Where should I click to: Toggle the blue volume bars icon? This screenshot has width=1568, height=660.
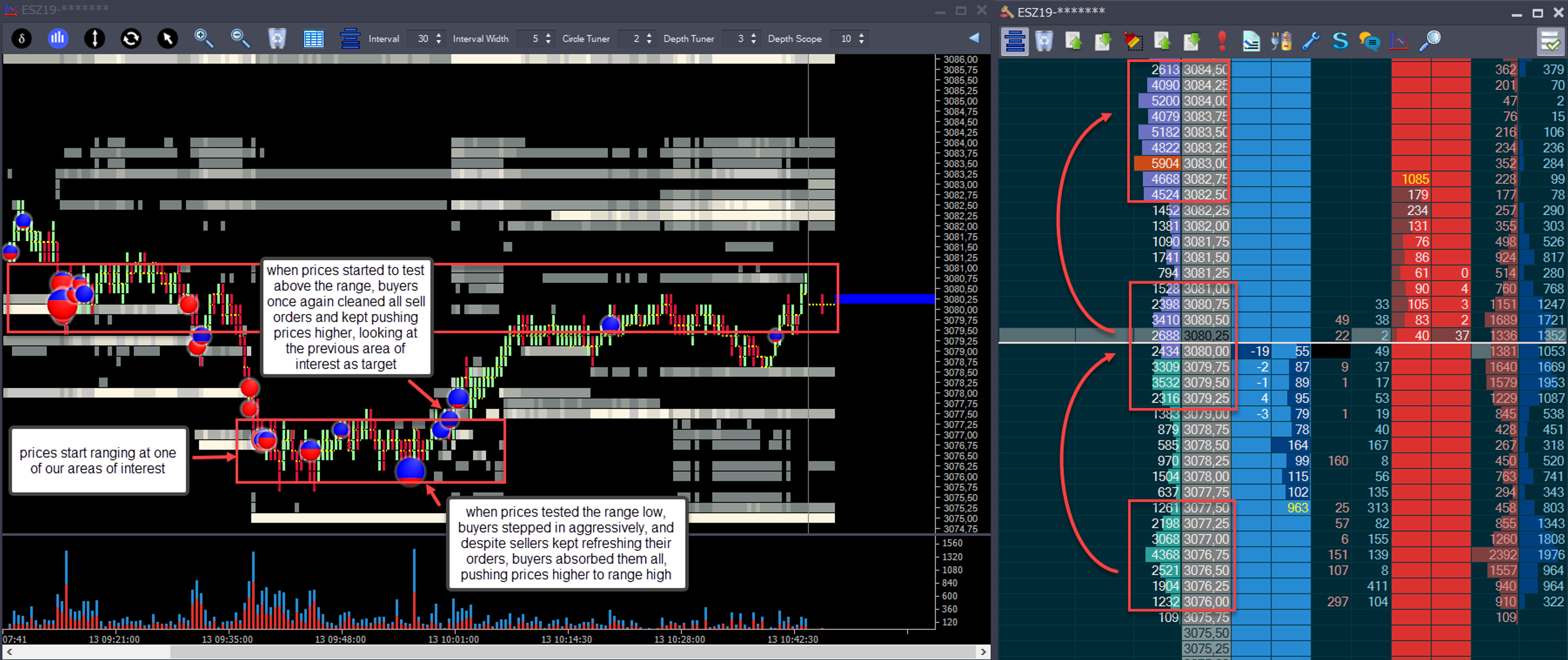coord(58,39)
